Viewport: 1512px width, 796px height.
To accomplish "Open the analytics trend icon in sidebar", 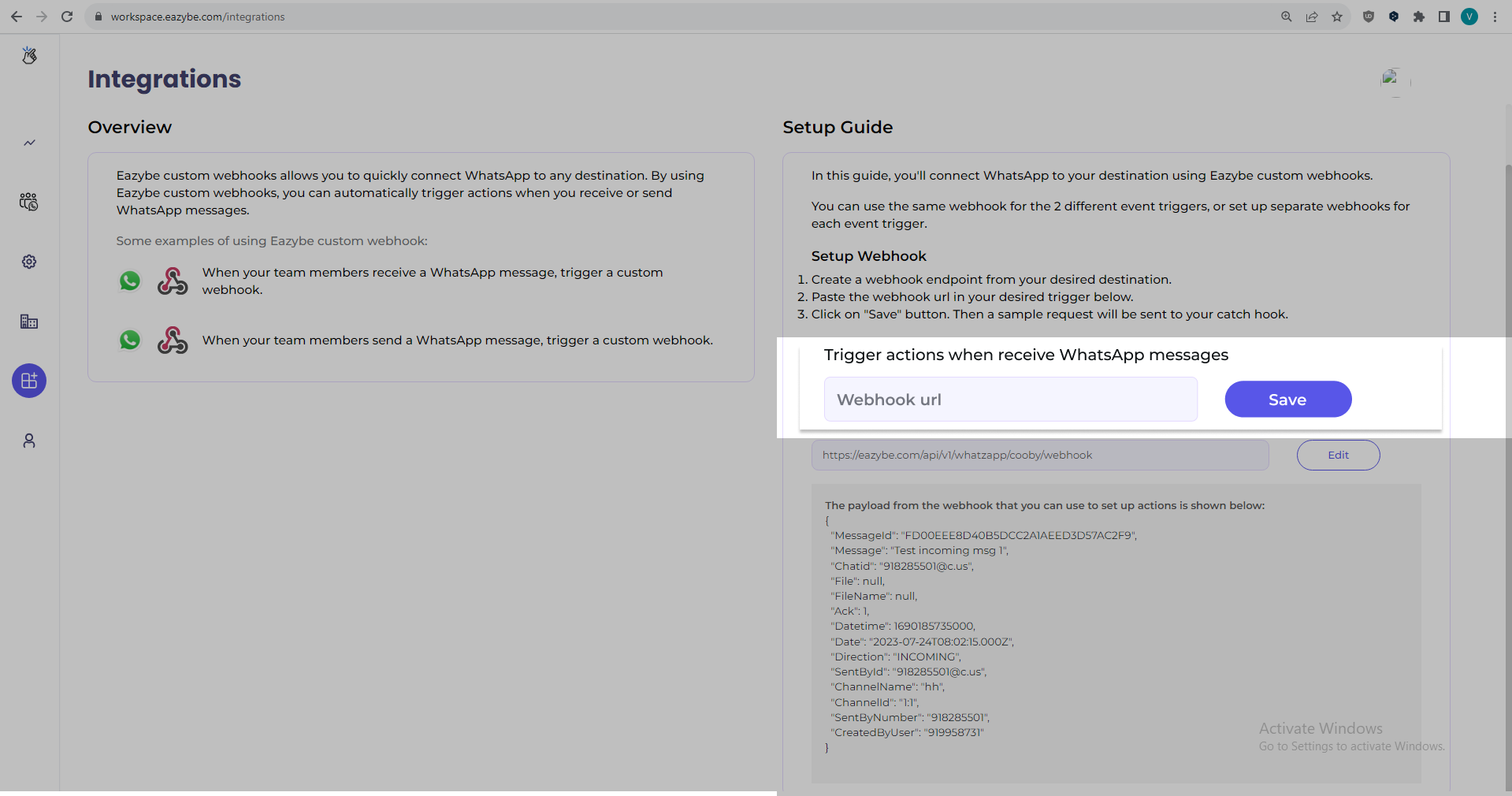I will point(29,143).
